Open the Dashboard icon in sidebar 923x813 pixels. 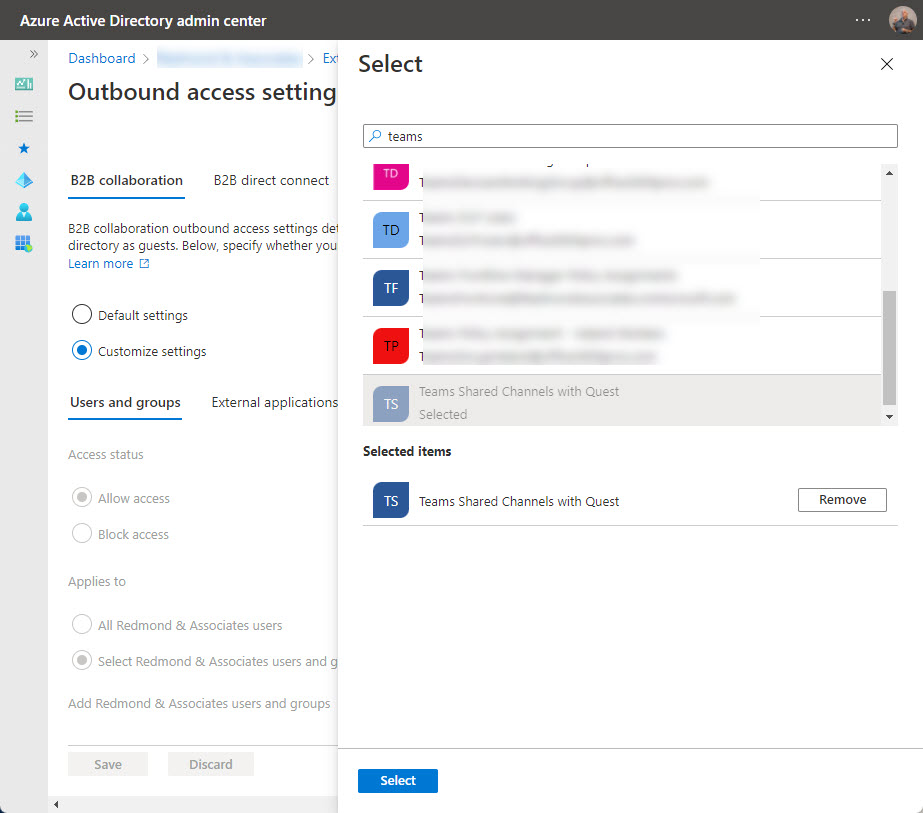[24, 84]
